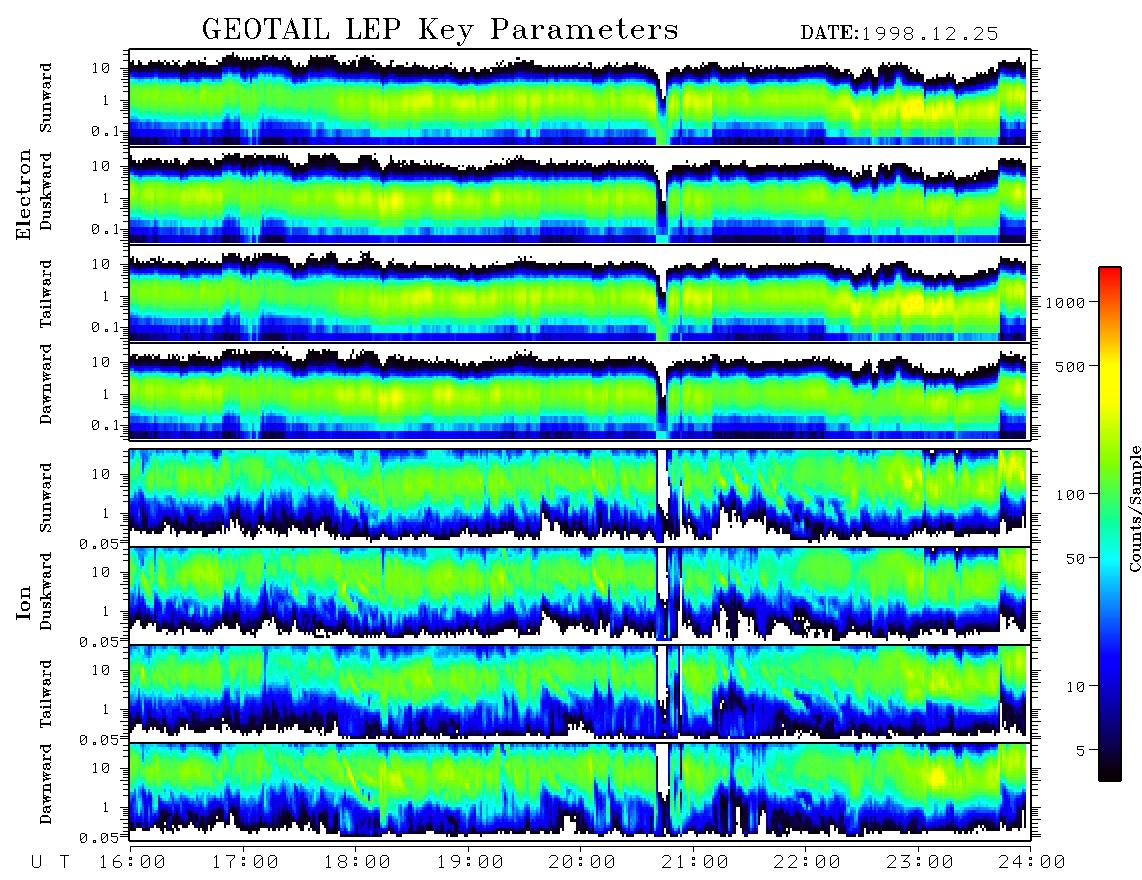Click inside the Ion Tailward spectrogram panel
This screenshot has width=1142, height=880.
580,694
